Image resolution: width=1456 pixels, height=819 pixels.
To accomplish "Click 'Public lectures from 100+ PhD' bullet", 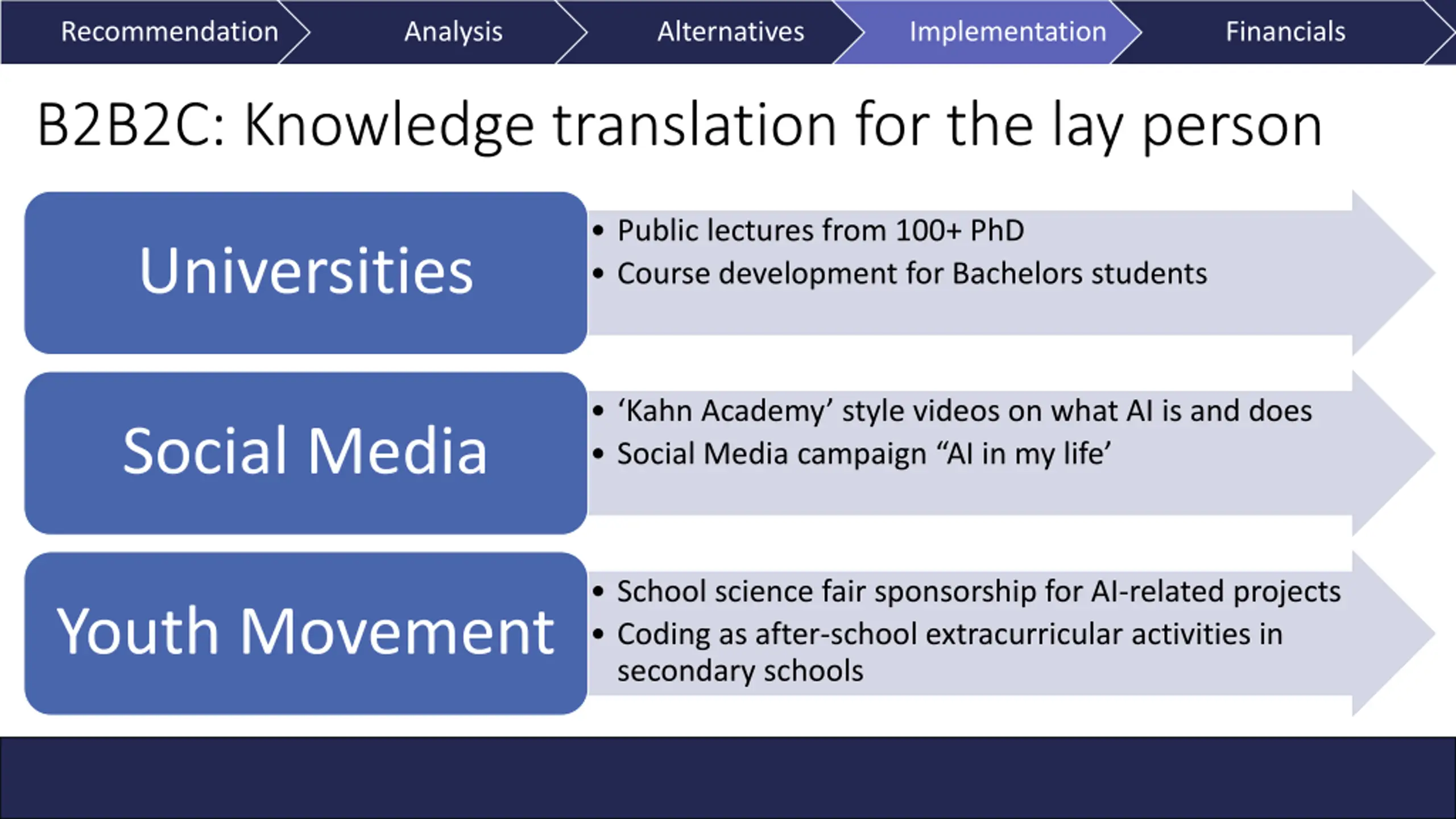I will click(x=821, y=230).
